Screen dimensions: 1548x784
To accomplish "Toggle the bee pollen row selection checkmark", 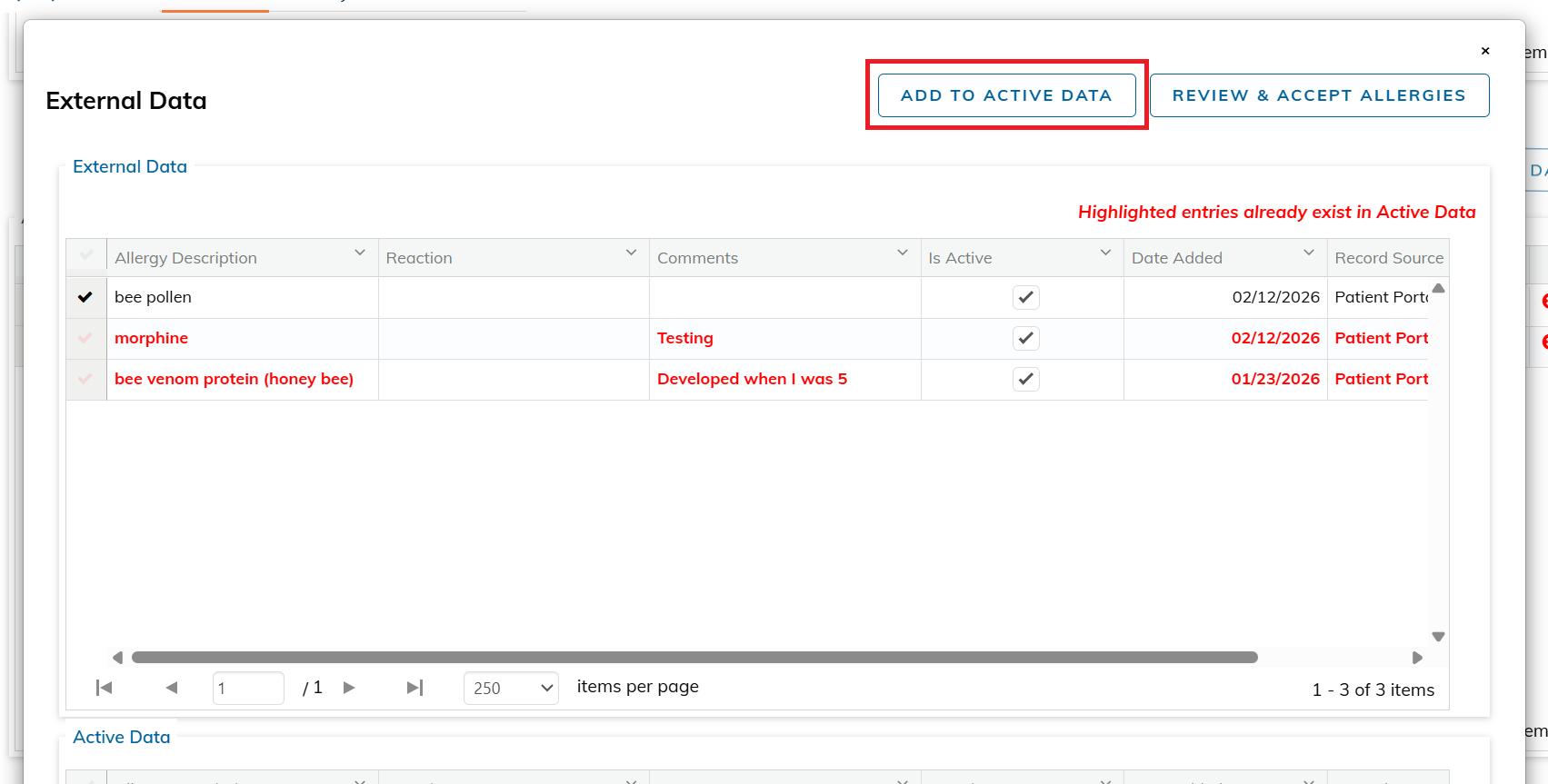I will point(85,297).
